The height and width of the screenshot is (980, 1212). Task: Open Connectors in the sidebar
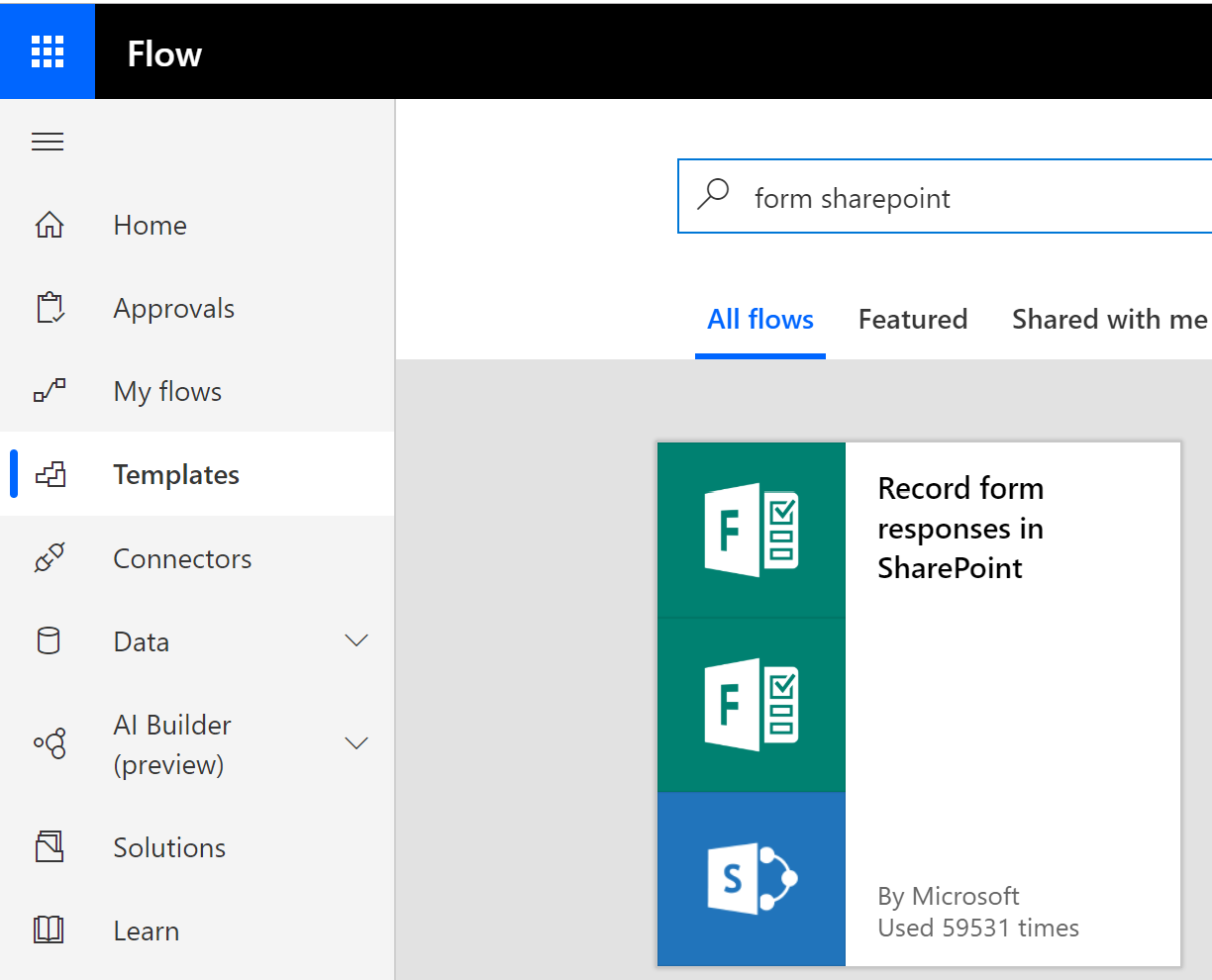(197, 558)
